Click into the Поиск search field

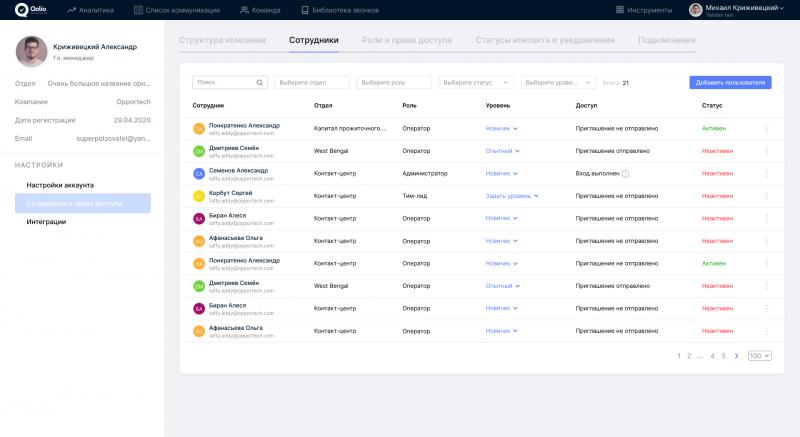tap(224, 83)
